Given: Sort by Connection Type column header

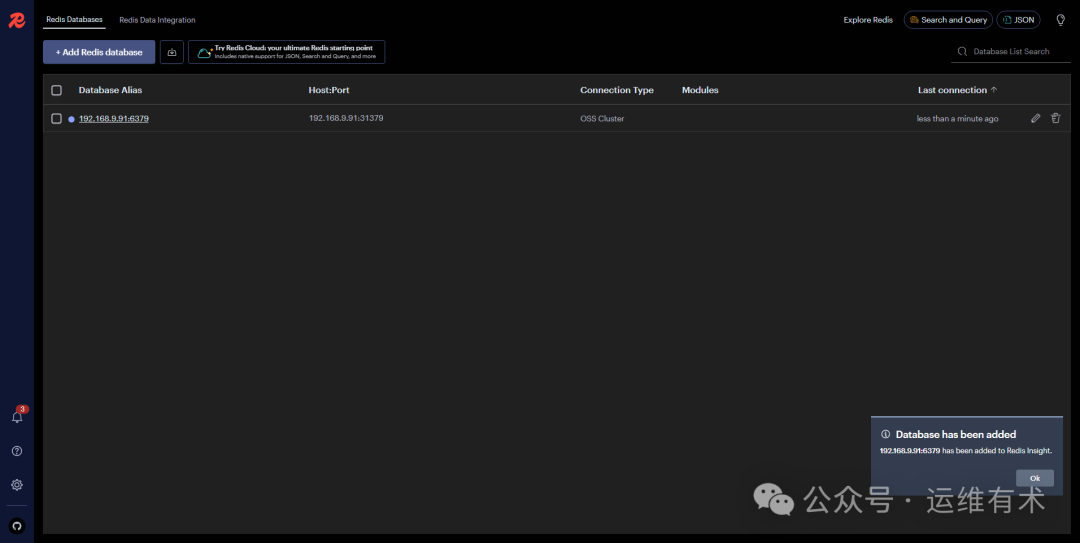Looking at the screenshot, I should [616, 90].
